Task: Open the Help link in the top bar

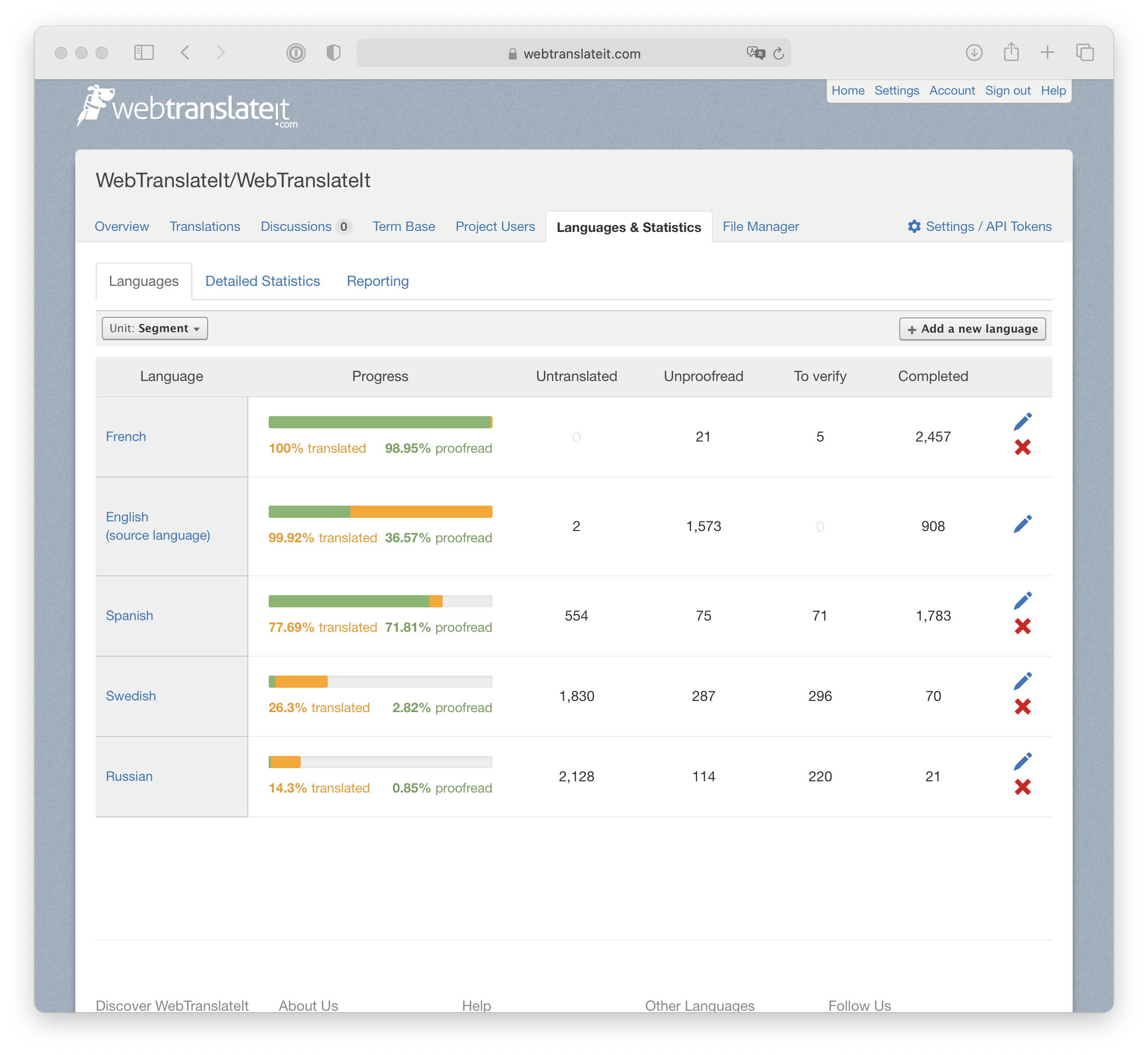Action: tap(1053, 90)
